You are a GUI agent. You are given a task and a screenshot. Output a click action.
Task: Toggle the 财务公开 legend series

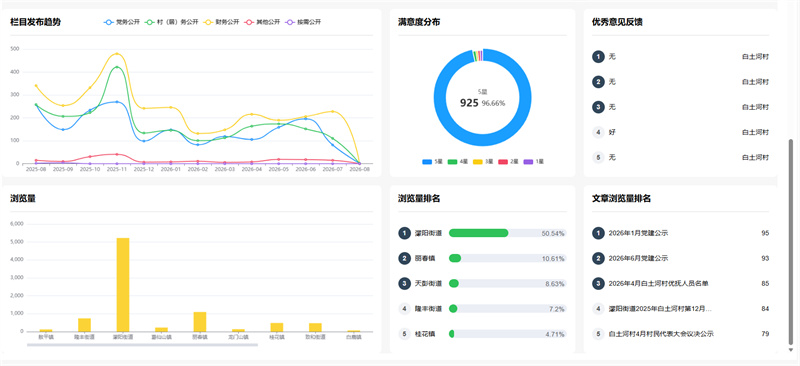tap(221, 22)
